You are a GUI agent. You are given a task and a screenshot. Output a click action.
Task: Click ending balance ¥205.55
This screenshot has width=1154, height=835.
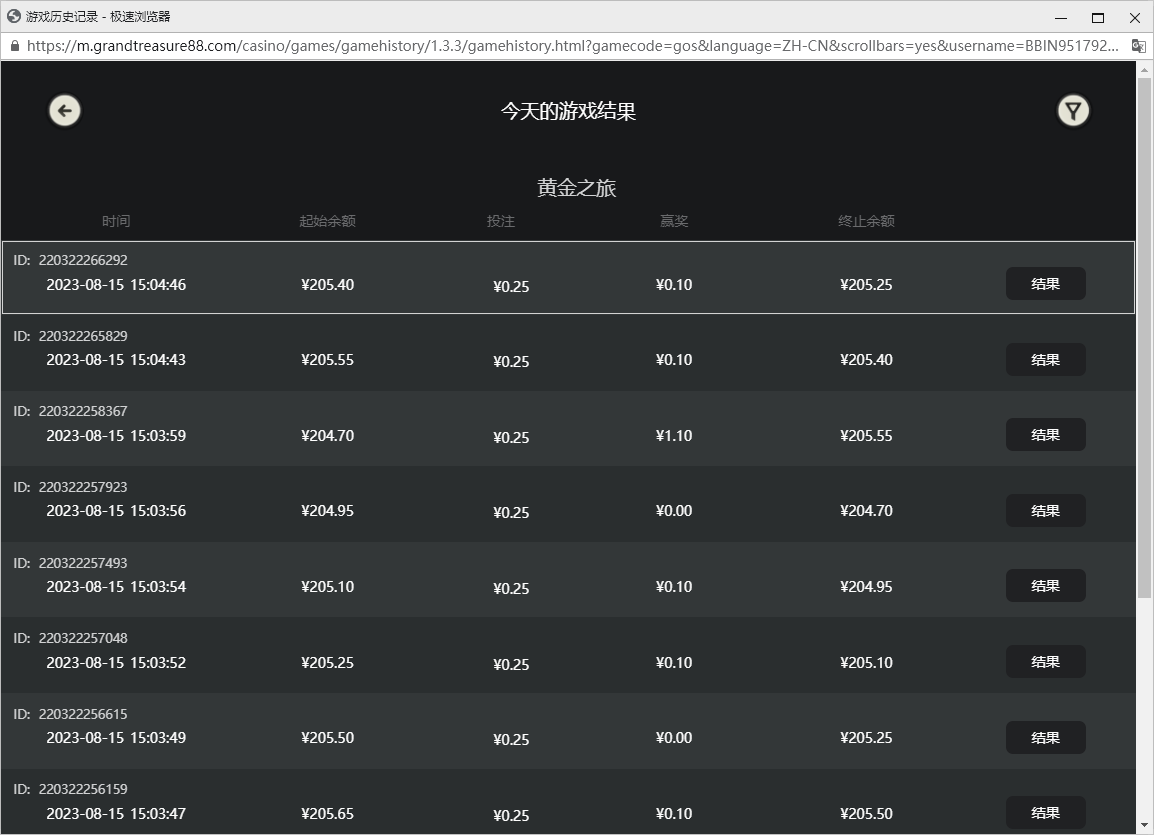866,436
